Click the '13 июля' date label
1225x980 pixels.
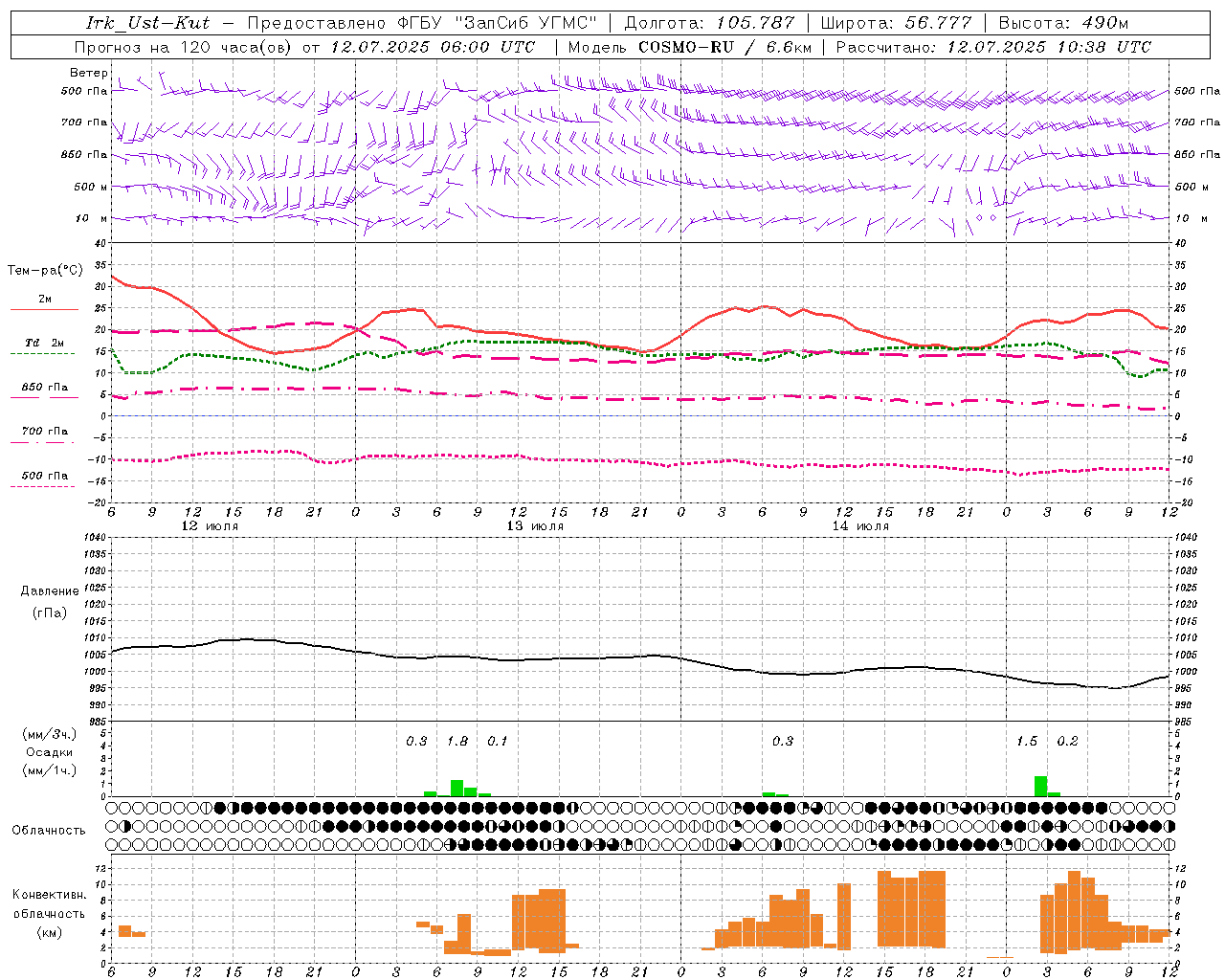click(535, 526)
